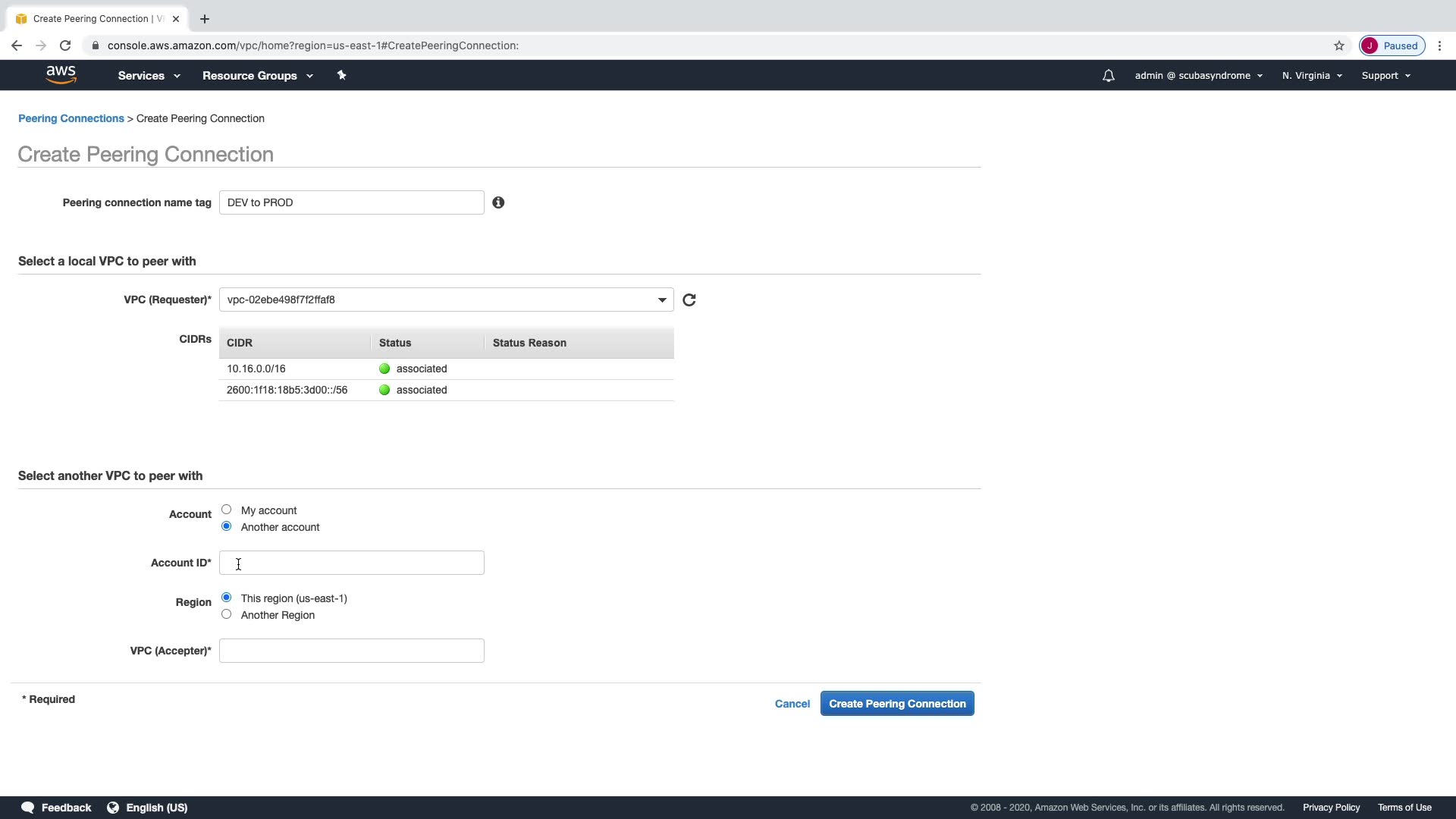The height and width of the screenshot is (819, 1456).
Task: Reload the page in the browser
Action: (x=65, y=45)
